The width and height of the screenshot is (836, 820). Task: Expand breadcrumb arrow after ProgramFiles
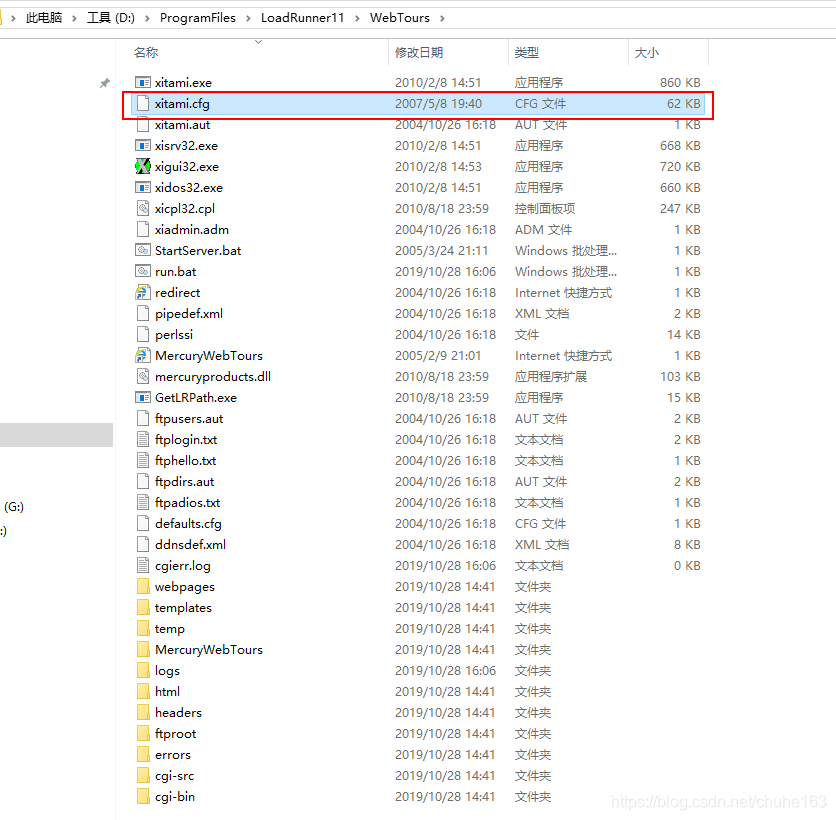tap(248, 18)
